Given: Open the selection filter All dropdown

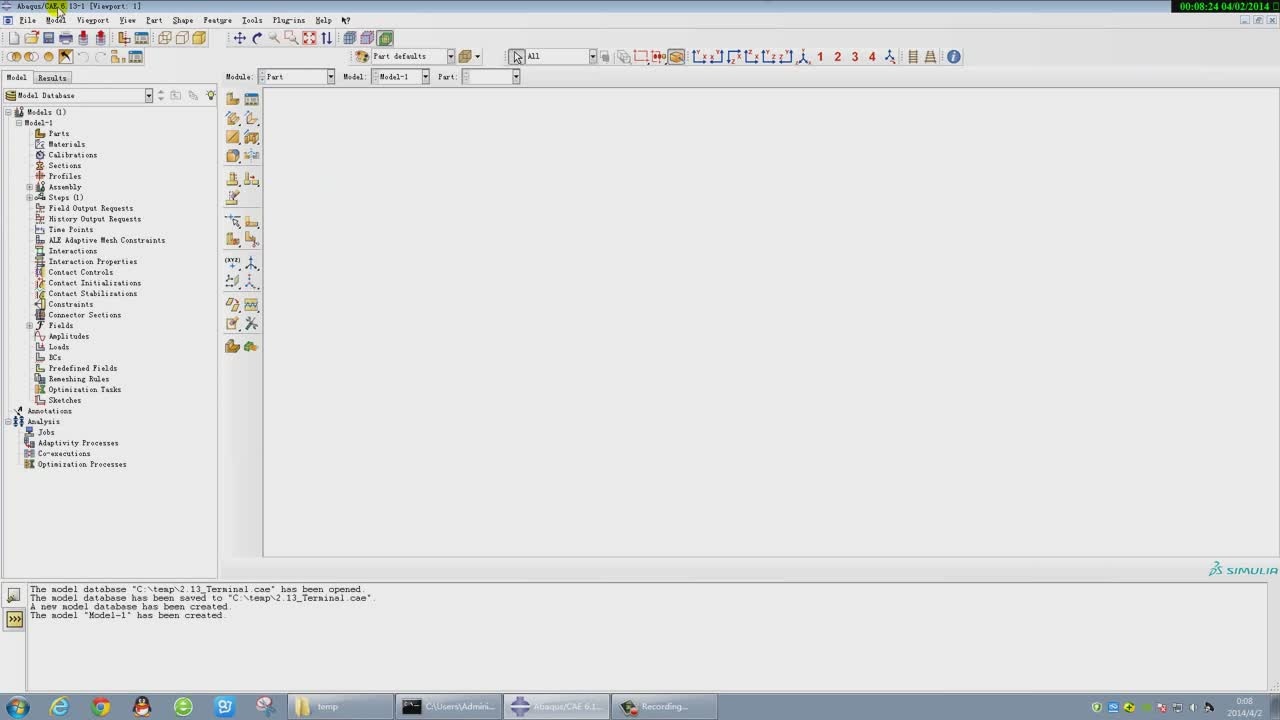Looking at the screenshot, I should pyautogui.click(x=561, y=57).
